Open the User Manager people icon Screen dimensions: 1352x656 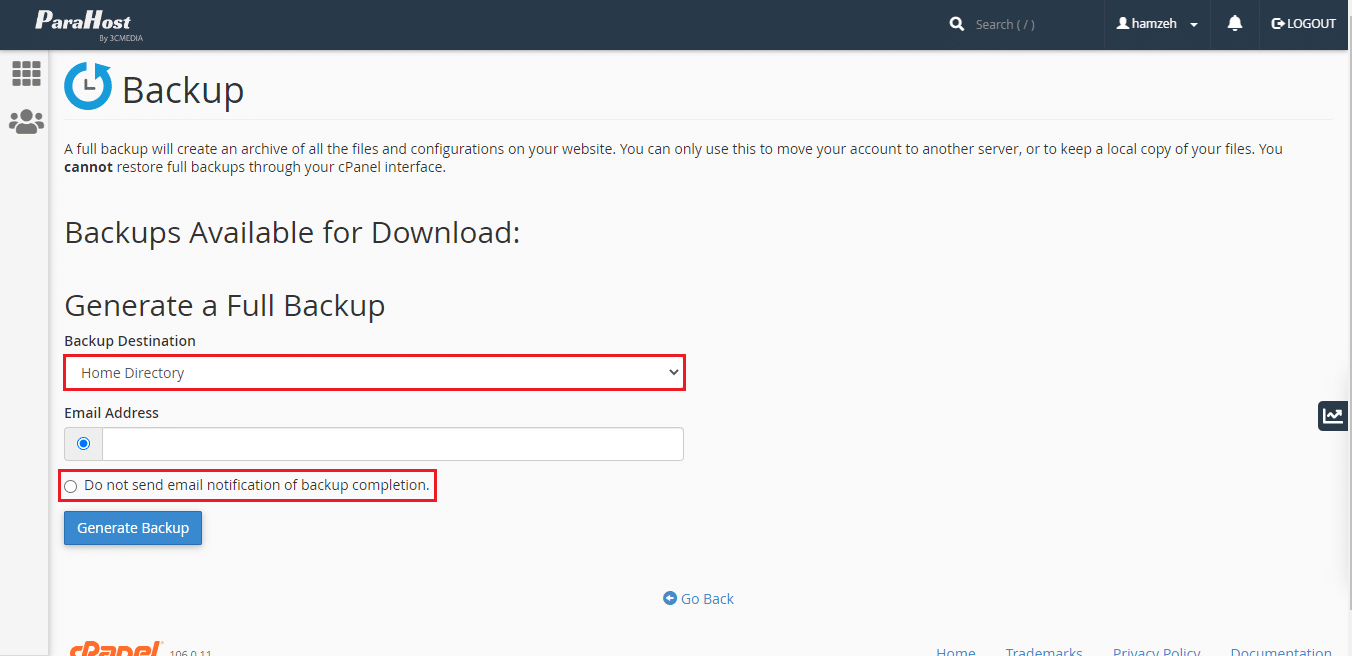[26, 122]
